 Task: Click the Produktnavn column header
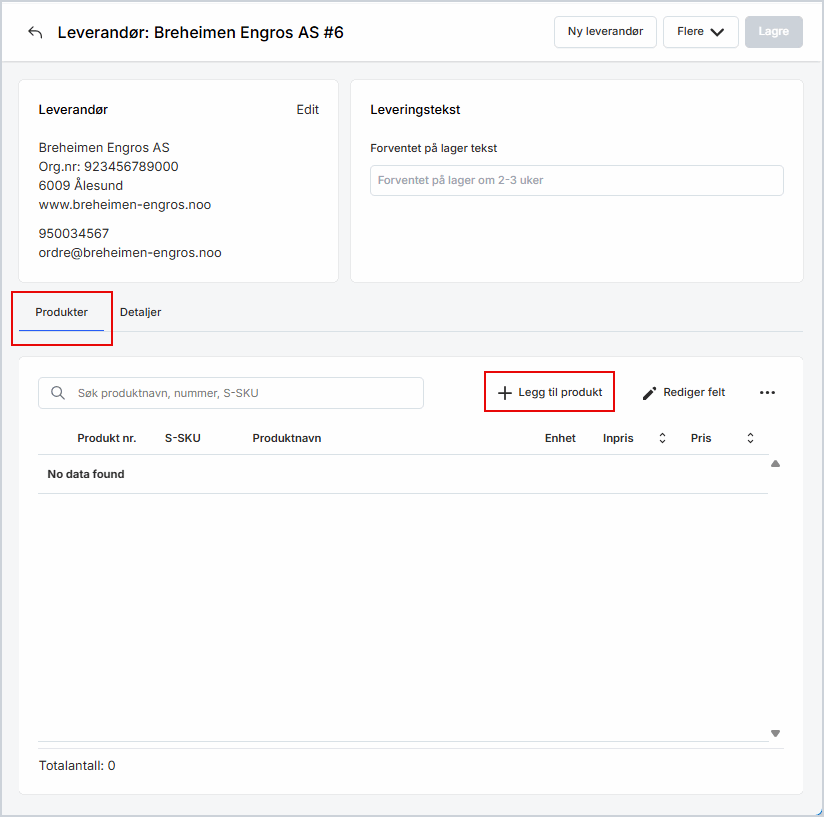pos(286,438)
